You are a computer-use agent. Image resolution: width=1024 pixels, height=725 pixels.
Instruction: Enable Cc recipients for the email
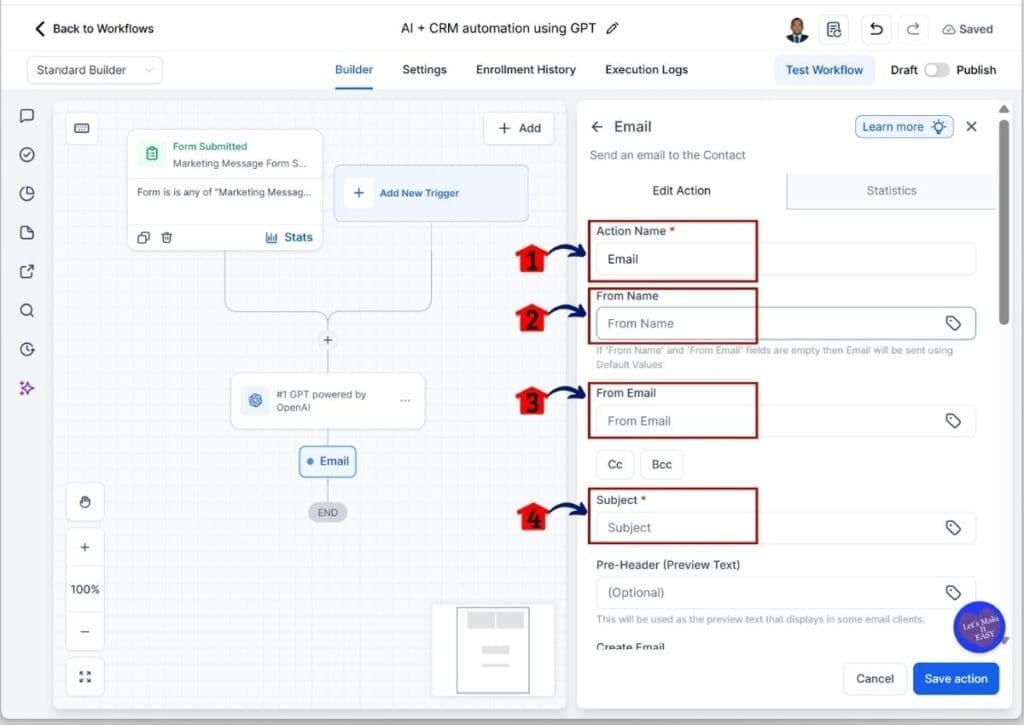point(614,464)
